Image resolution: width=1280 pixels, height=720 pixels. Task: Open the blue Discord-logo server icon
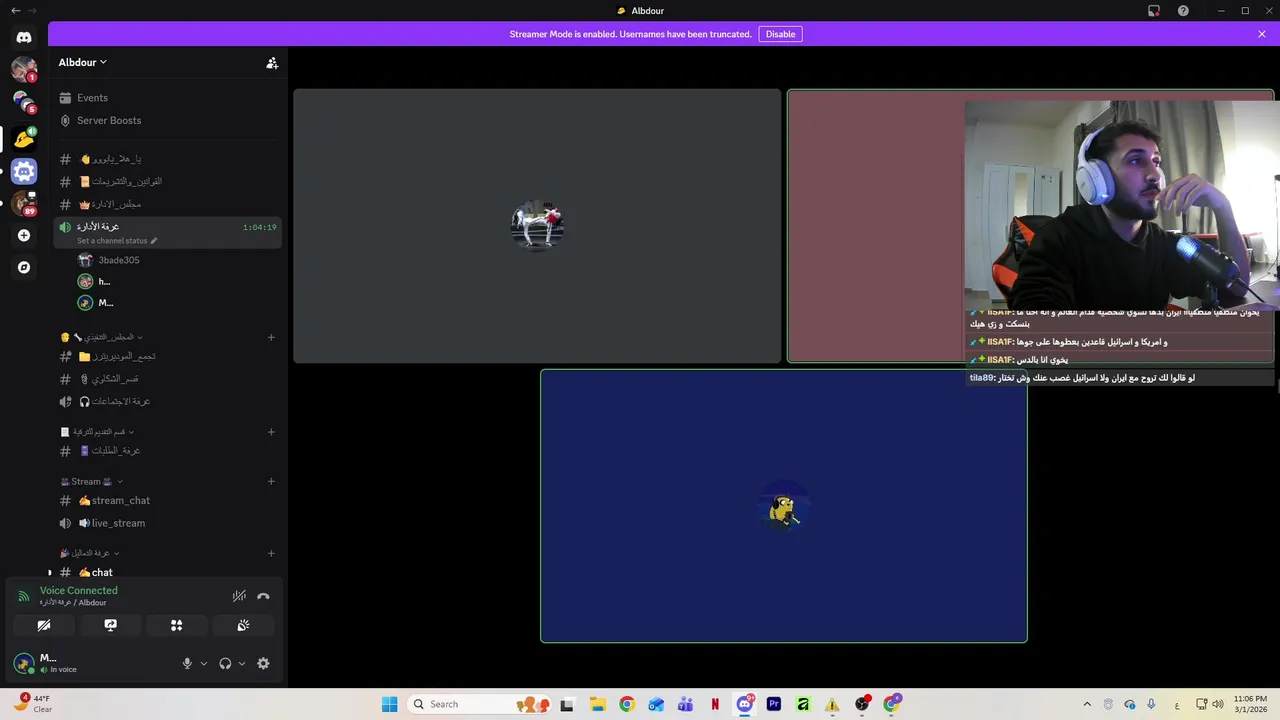pos(24,171)
